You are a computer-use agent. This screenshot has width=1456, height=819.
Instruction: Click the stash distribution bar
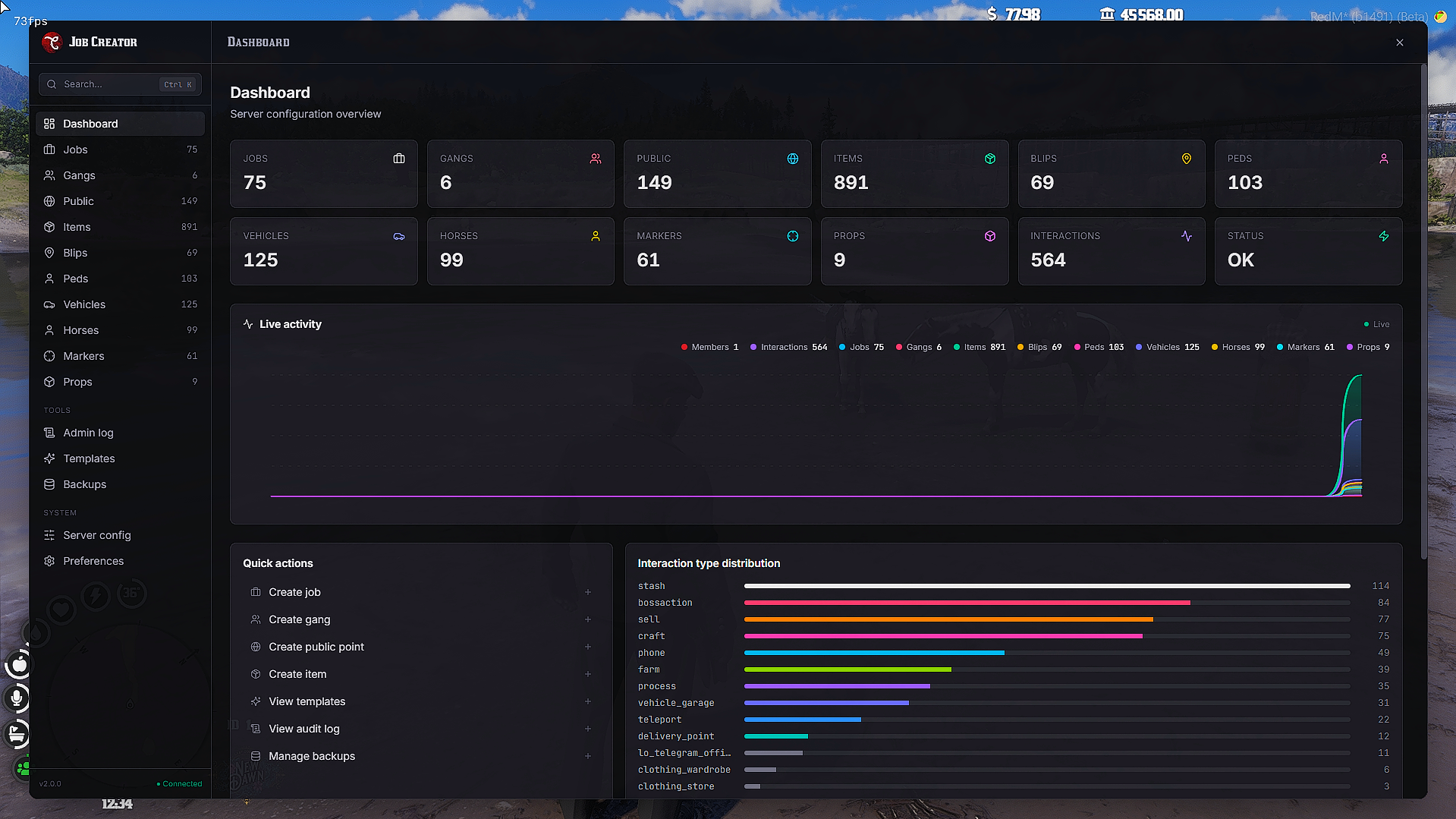click(x=1047, y=586)
